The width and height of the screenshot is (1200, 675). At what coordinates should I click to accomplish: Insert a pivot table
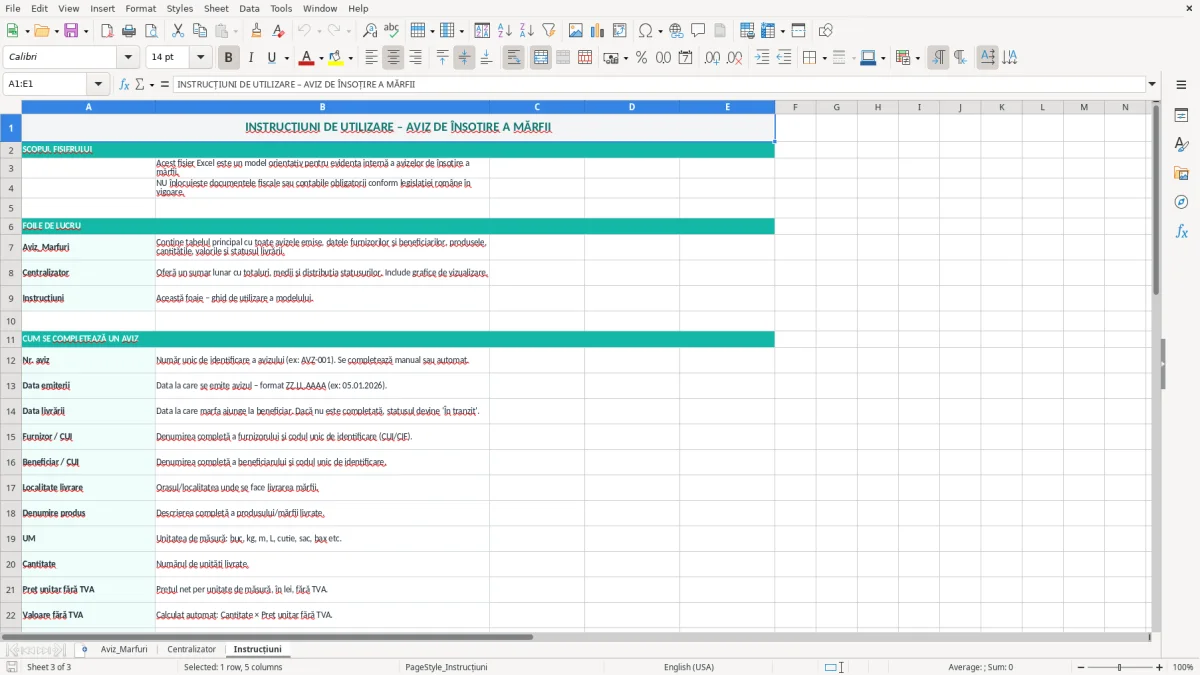pos(620,31)
